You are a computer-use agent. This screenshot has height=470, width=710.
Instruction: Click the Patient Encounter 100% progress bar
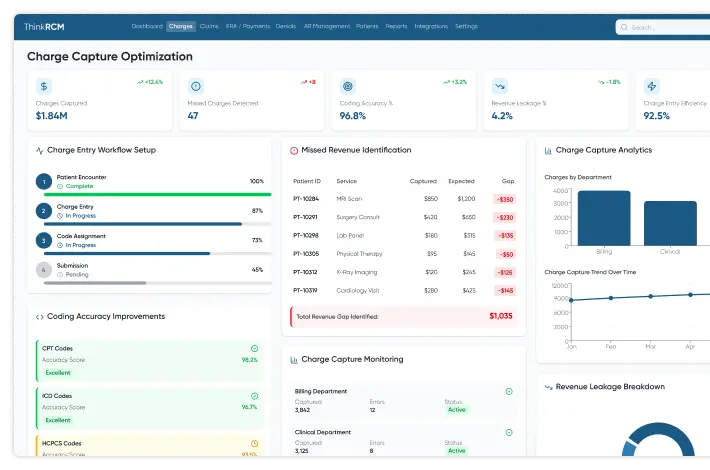coord(158,195)
